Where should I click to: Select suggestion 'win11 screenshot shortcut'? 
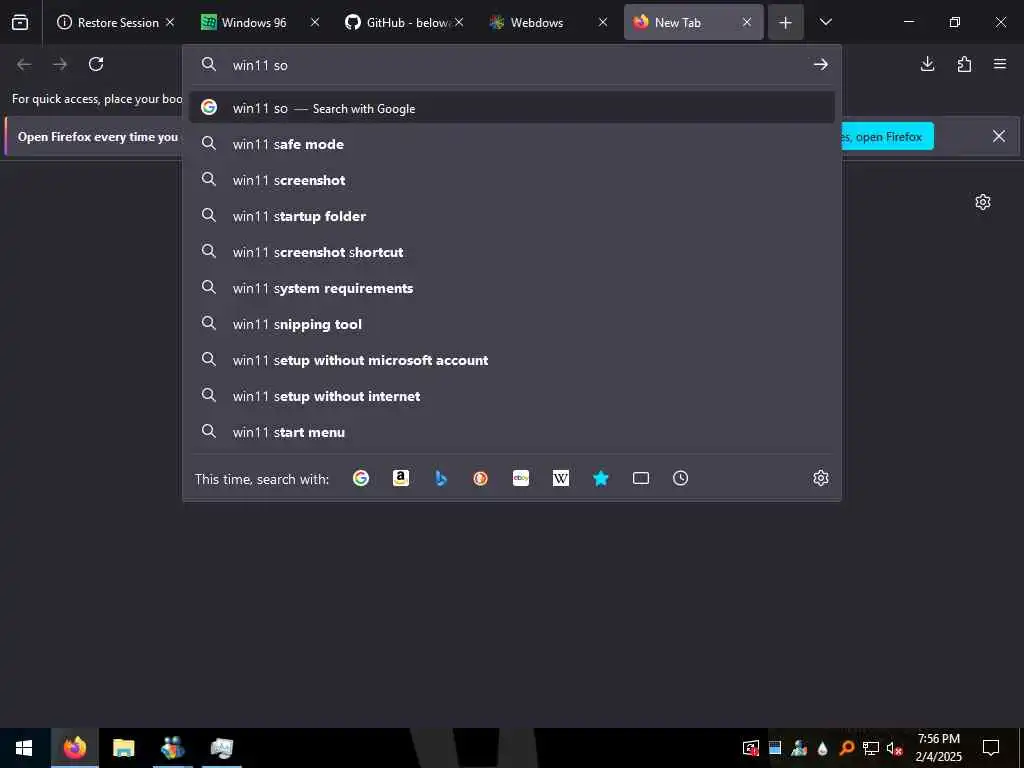pyautogui.click(x=511, y=251)
